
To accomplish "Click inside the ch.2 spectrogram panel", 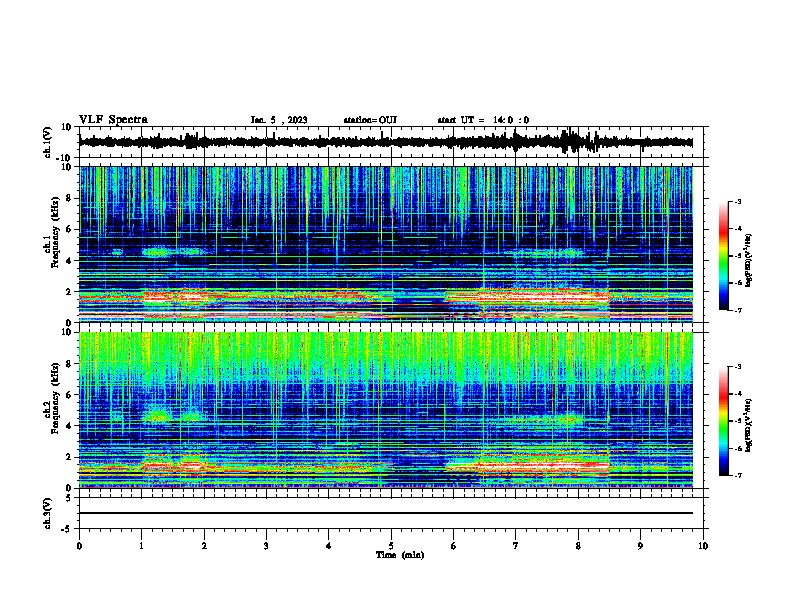I will 386,410.
